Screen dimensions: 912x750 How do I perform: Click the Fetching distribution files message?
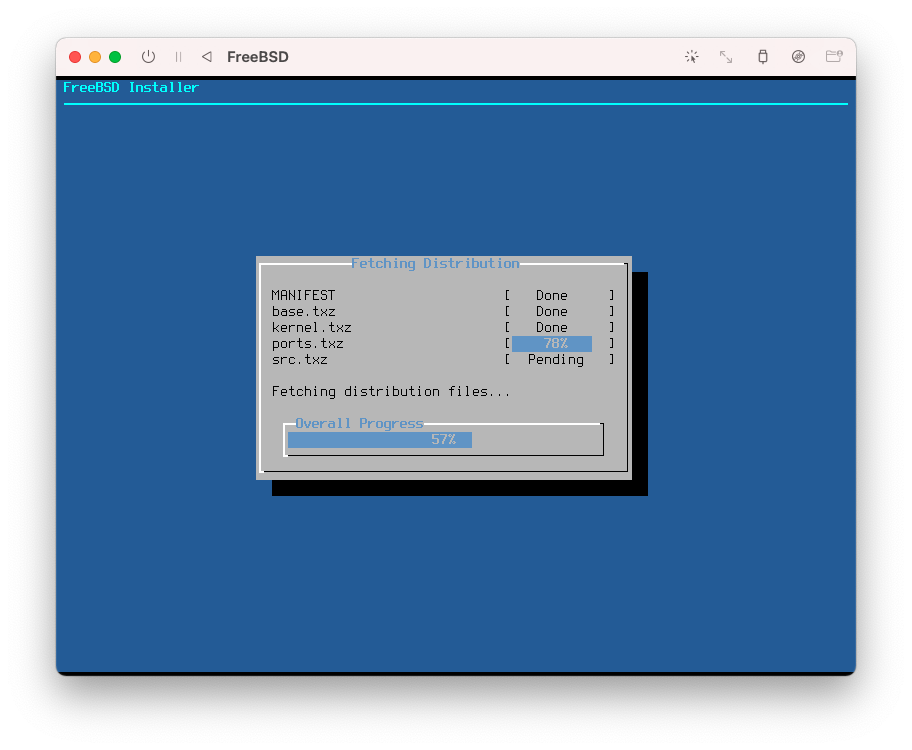tap(390, 392)
